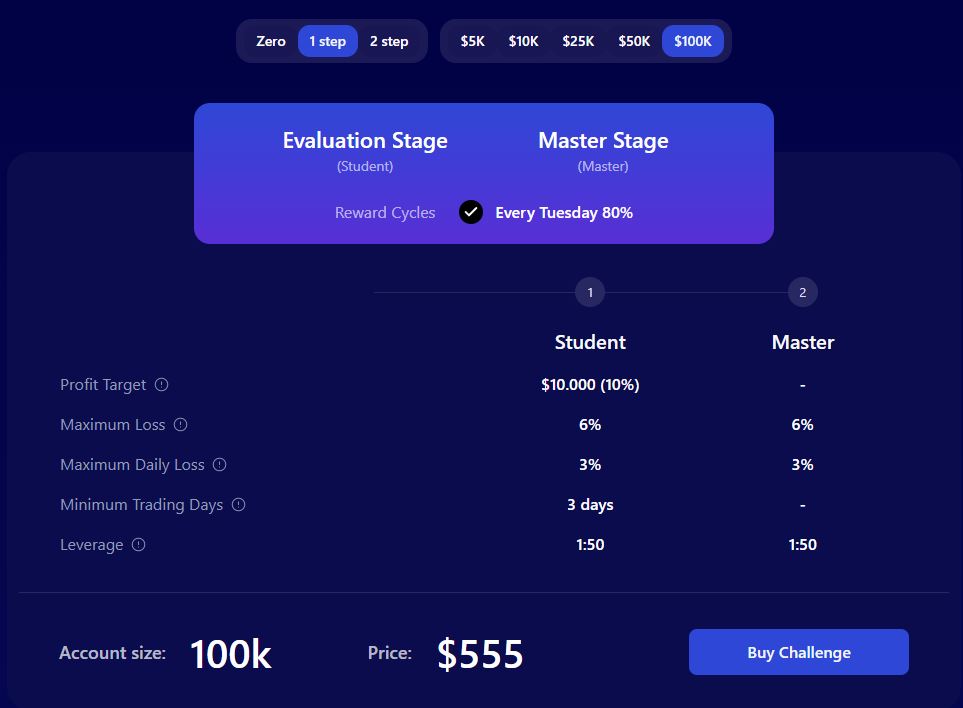963x708 pixels.
Task: Choose the $100K account size
Action: click(692, 41)
